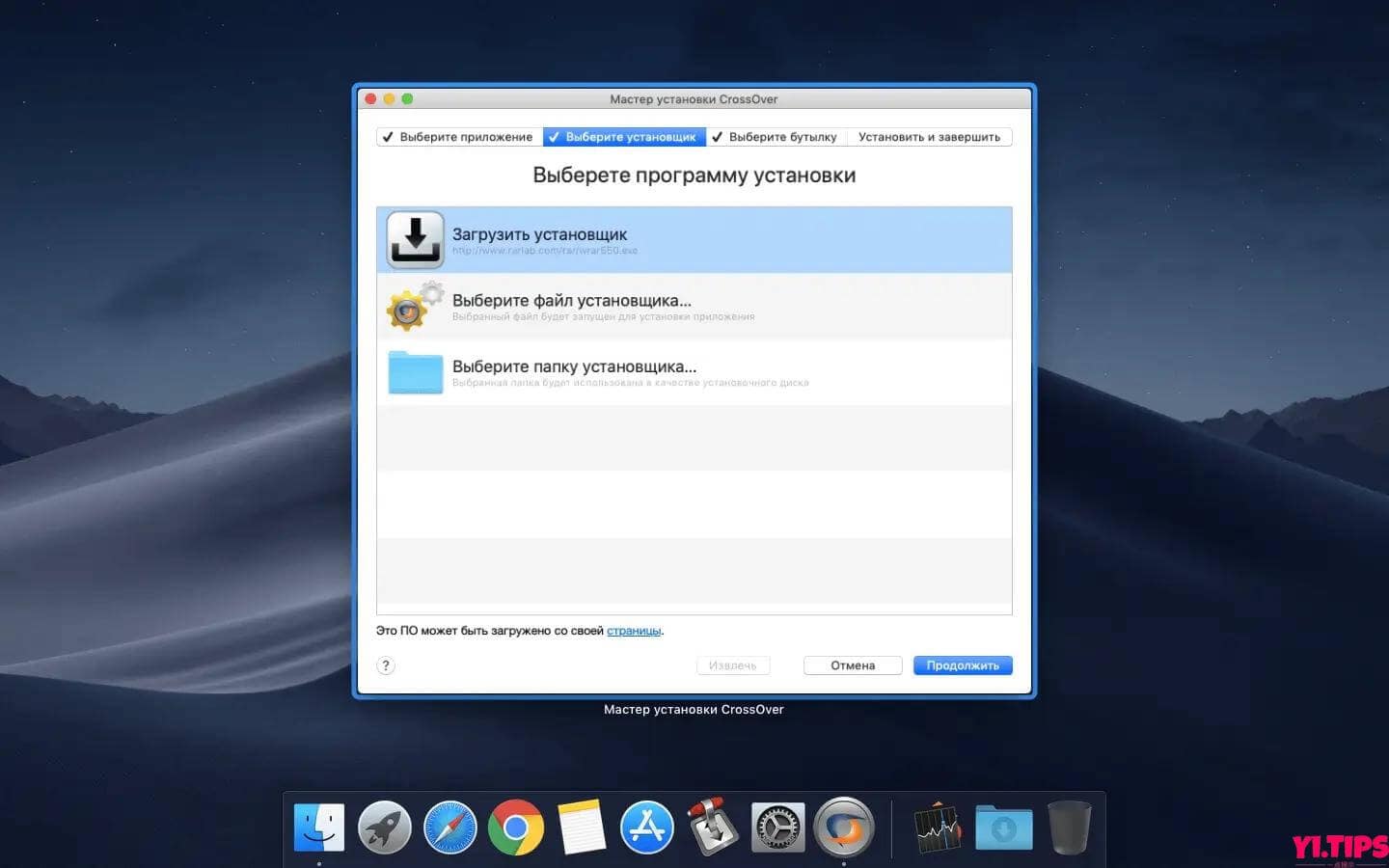Click the gear icon next to Выберите файл установщика

414,305
